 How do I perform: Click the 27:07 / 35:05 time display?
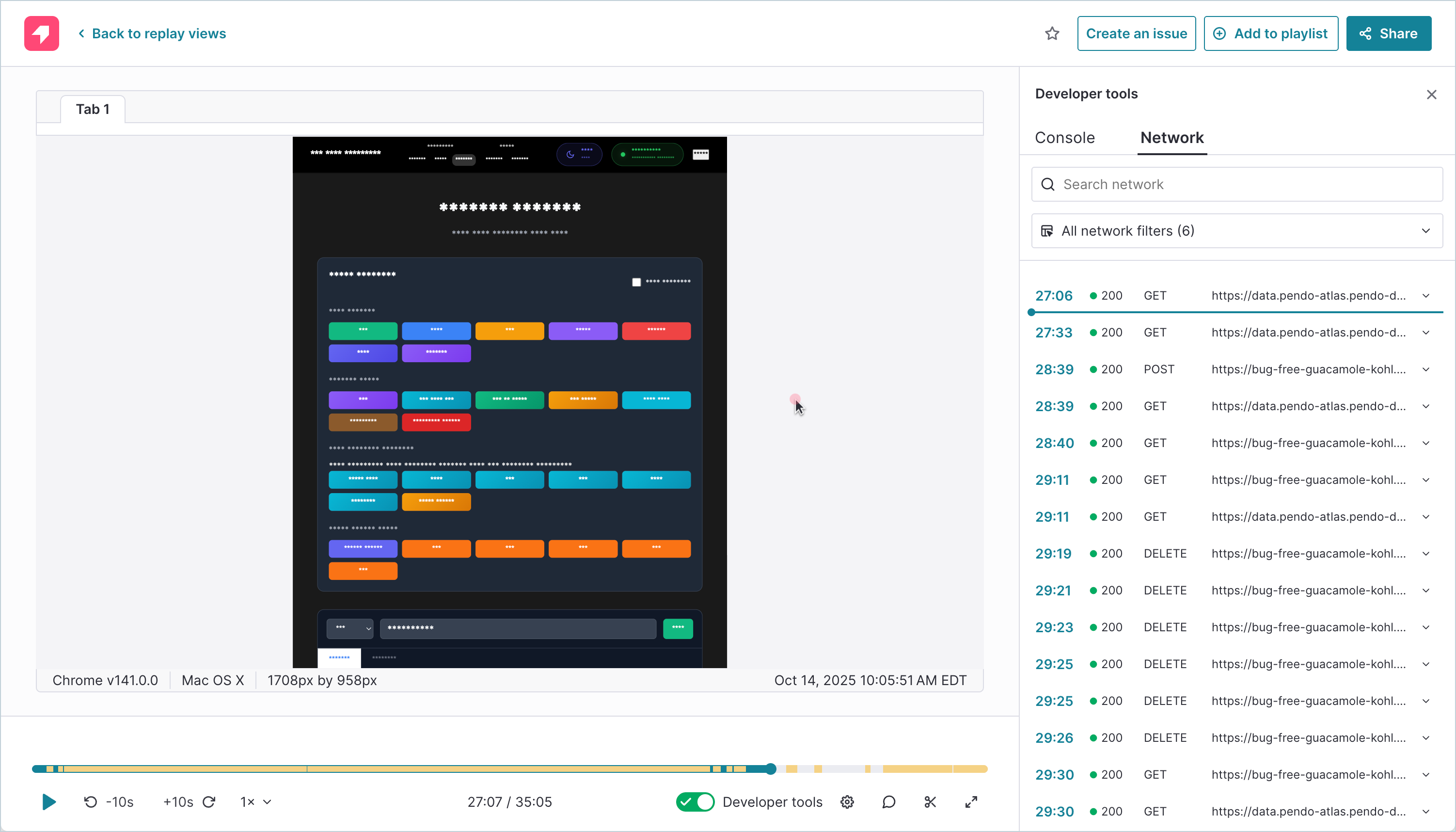coord(509,802)
